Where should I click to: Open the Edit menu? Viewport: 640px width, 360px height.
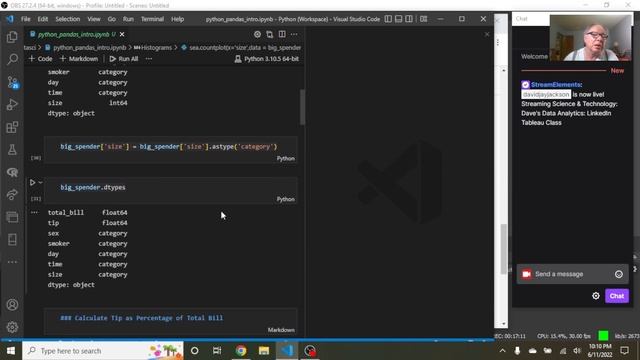43,19
